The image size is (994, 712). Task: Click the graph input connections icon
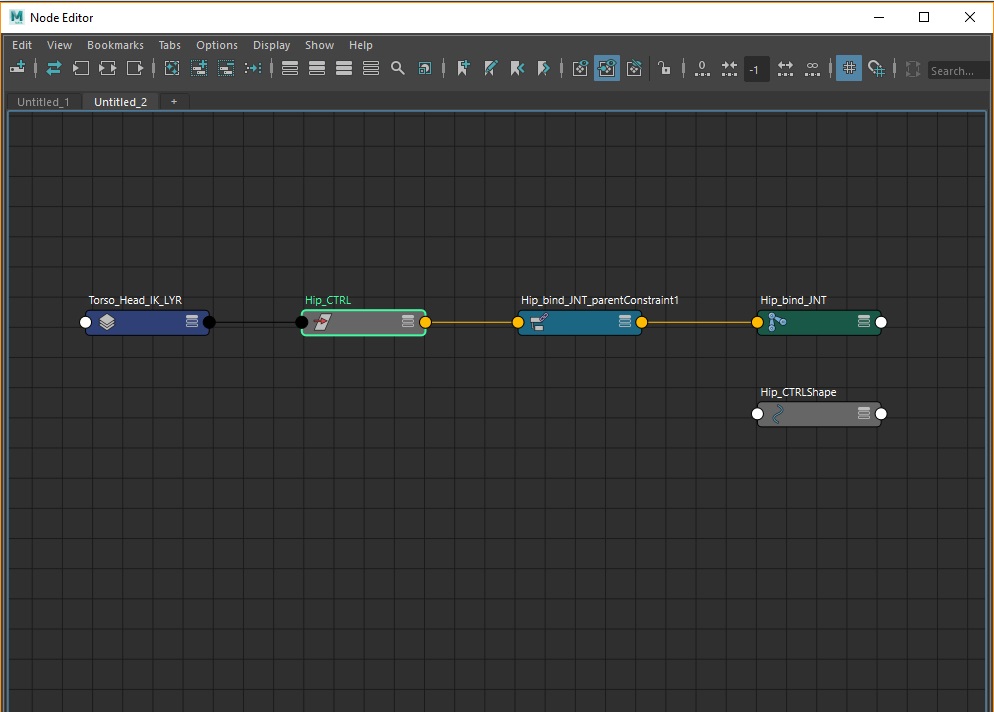(81, 68)
